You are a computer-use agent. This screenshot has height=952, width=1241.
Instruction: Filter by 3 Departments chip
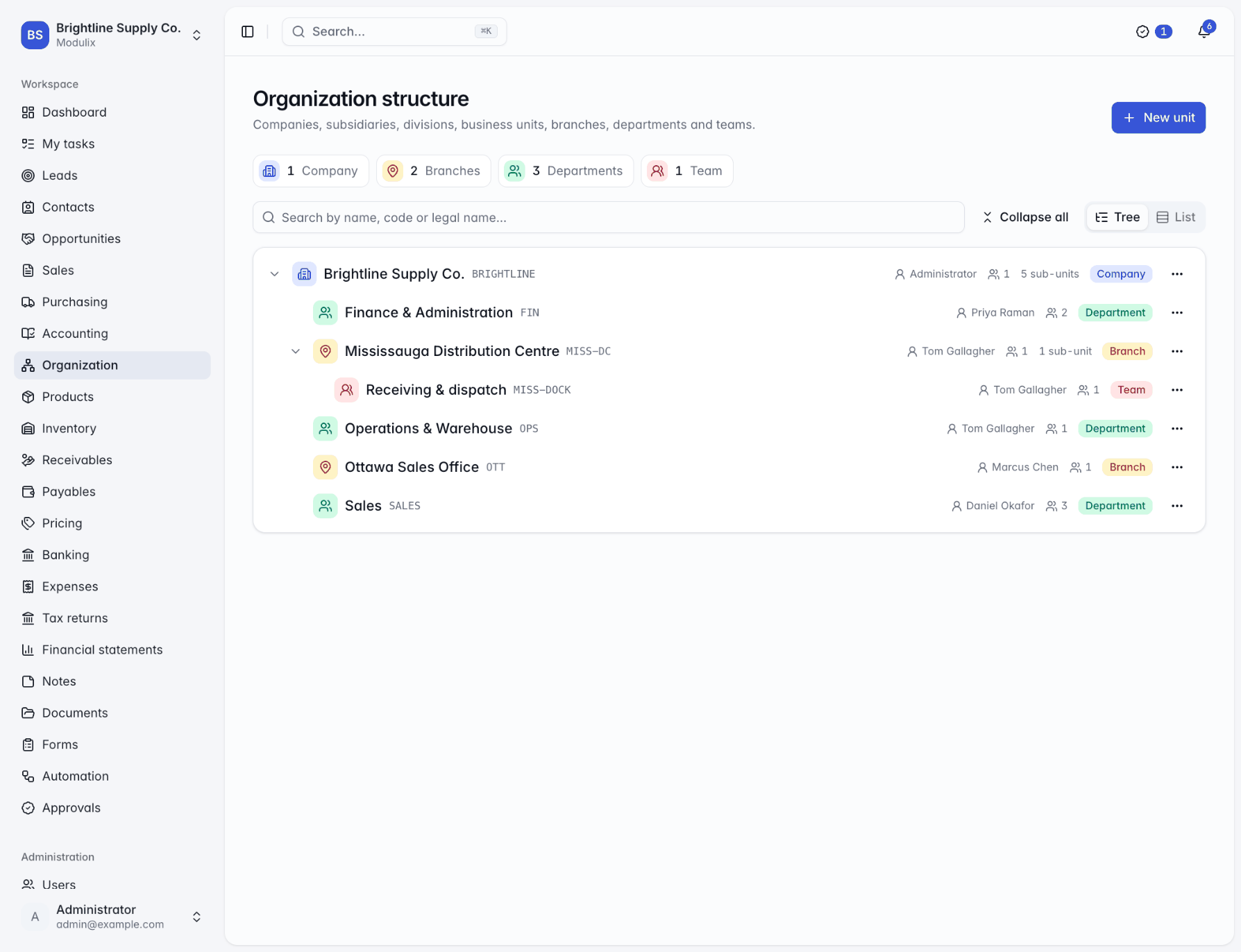[566, 171]
